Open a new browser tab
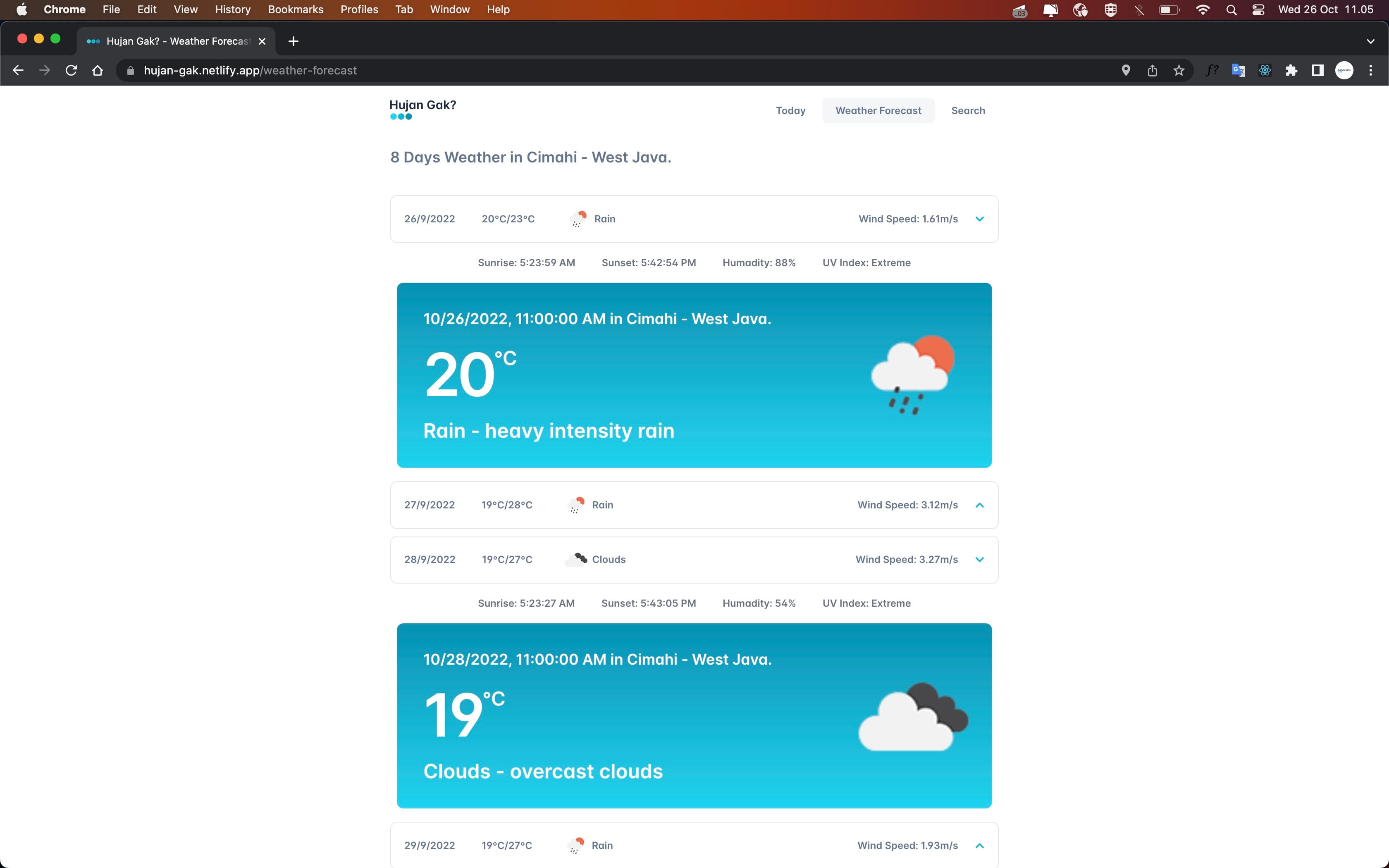The height and width of the screenshot is (868, 1389). [x=293, y=41]
